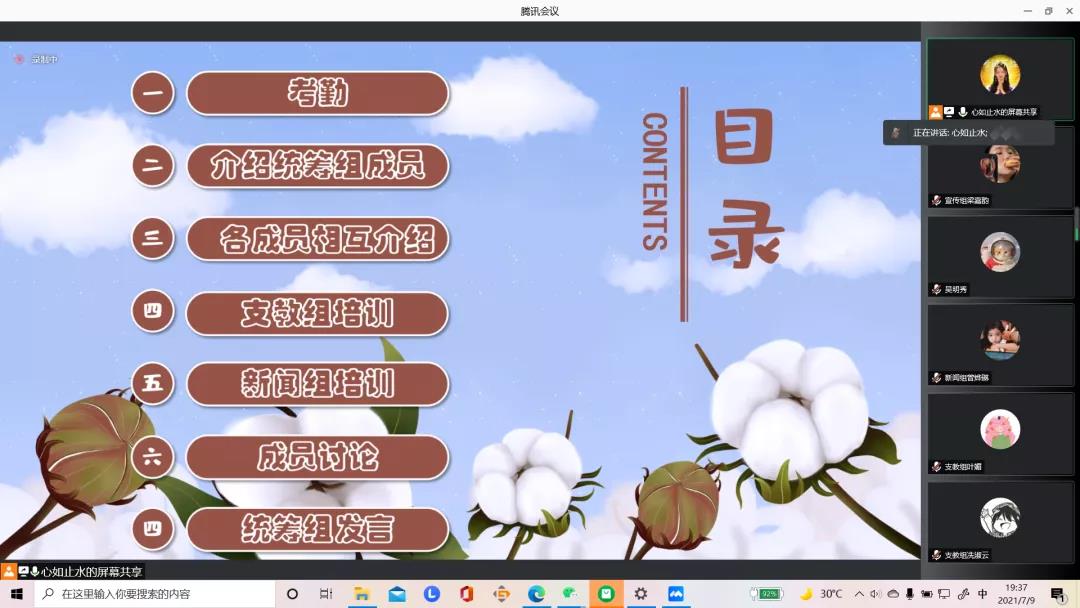Click the orange host icon on 心如止水's tile
The image size is (1080, 608).
935,112
